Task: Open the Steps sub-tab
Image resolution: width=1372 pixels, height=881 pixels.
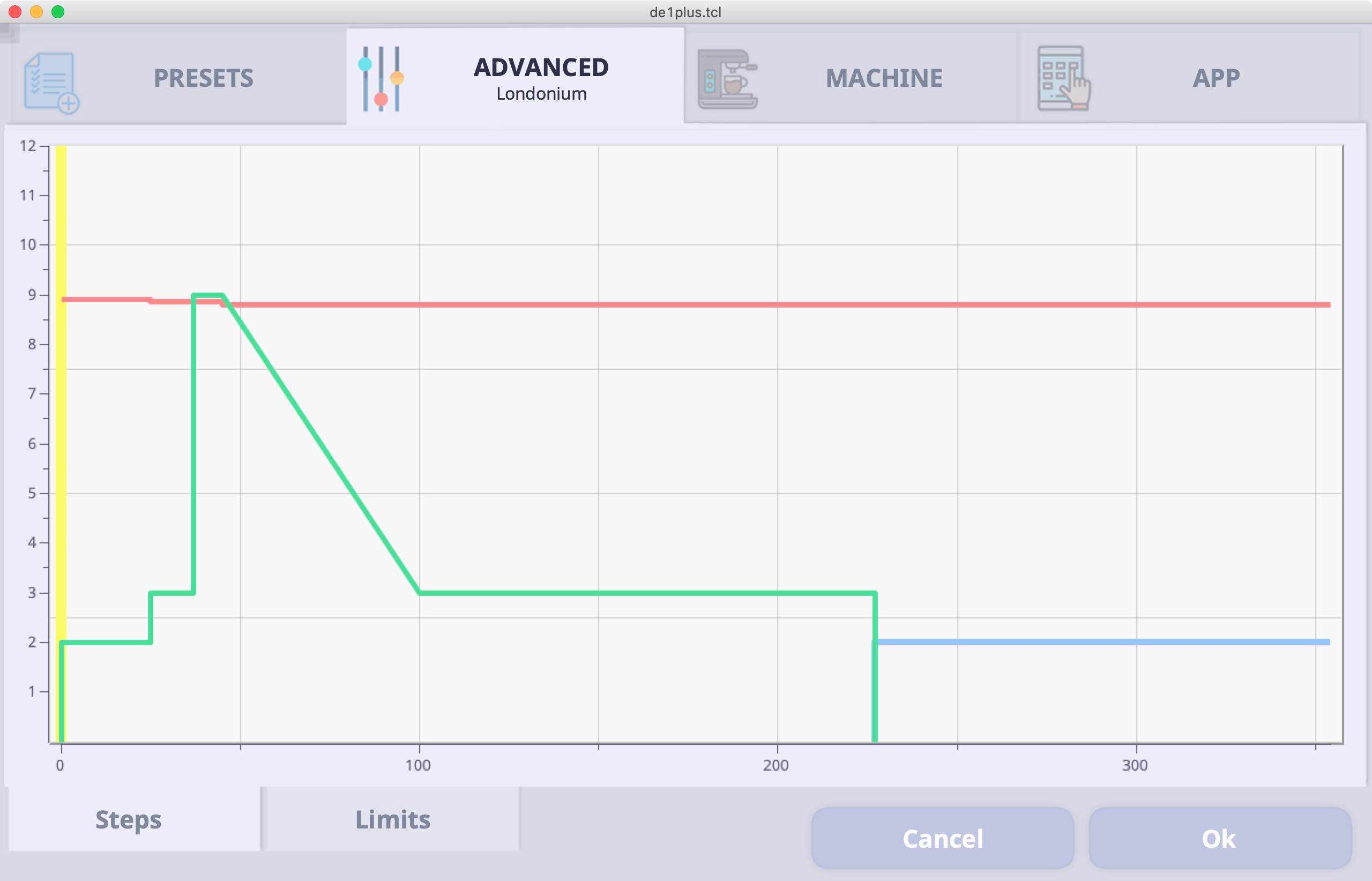Action: (x=134, y=819)
